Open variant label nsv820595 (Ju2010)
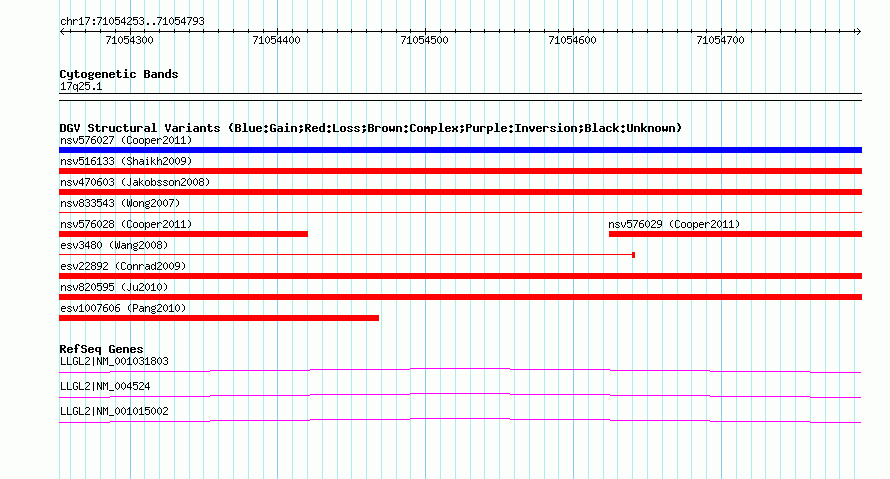Viewport: 890px width, 479px height. [x=114, y=287]
